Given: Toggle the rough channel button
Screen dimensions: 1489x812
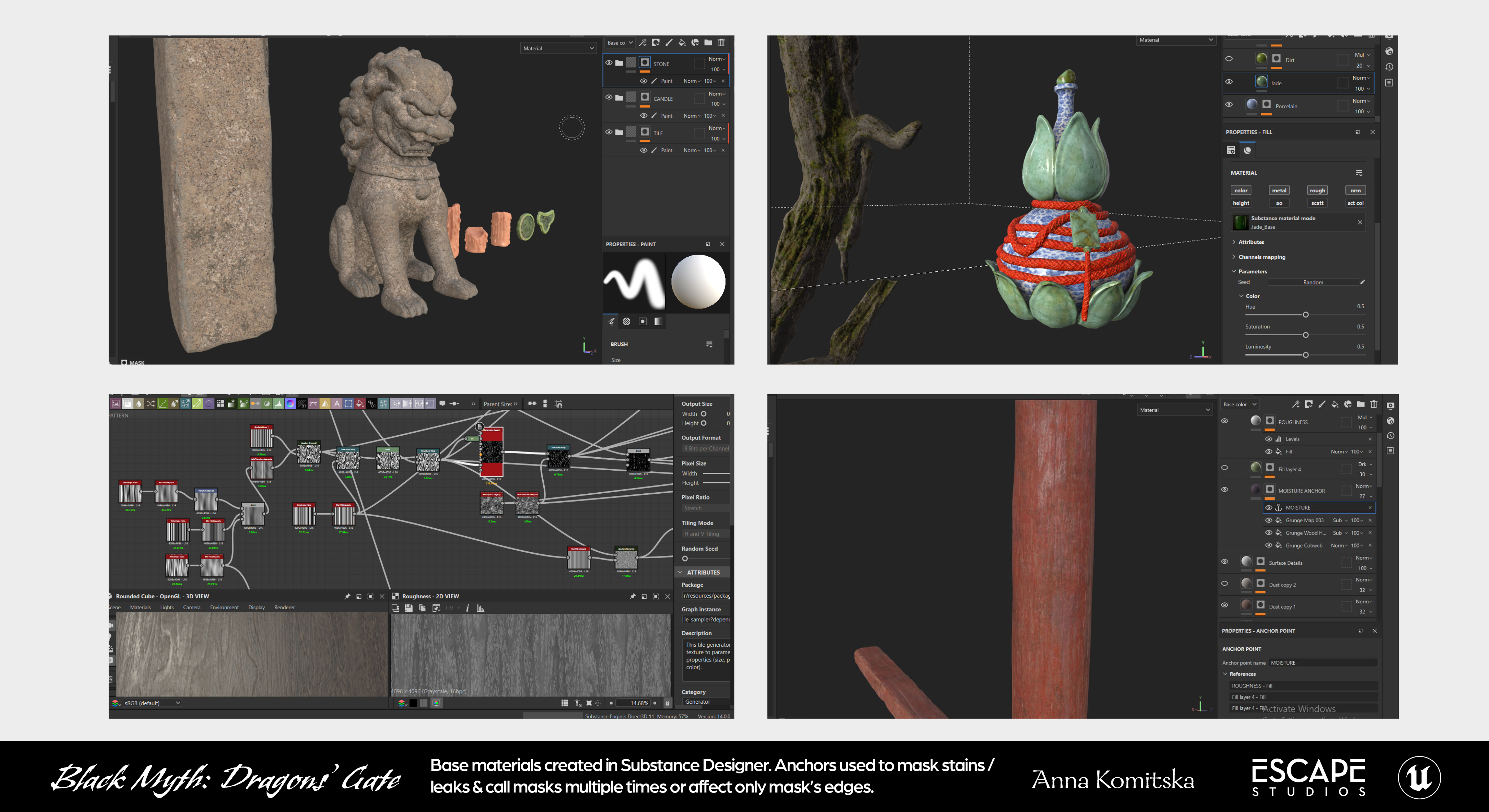Looking at the screenshot, I should 1317,190.
